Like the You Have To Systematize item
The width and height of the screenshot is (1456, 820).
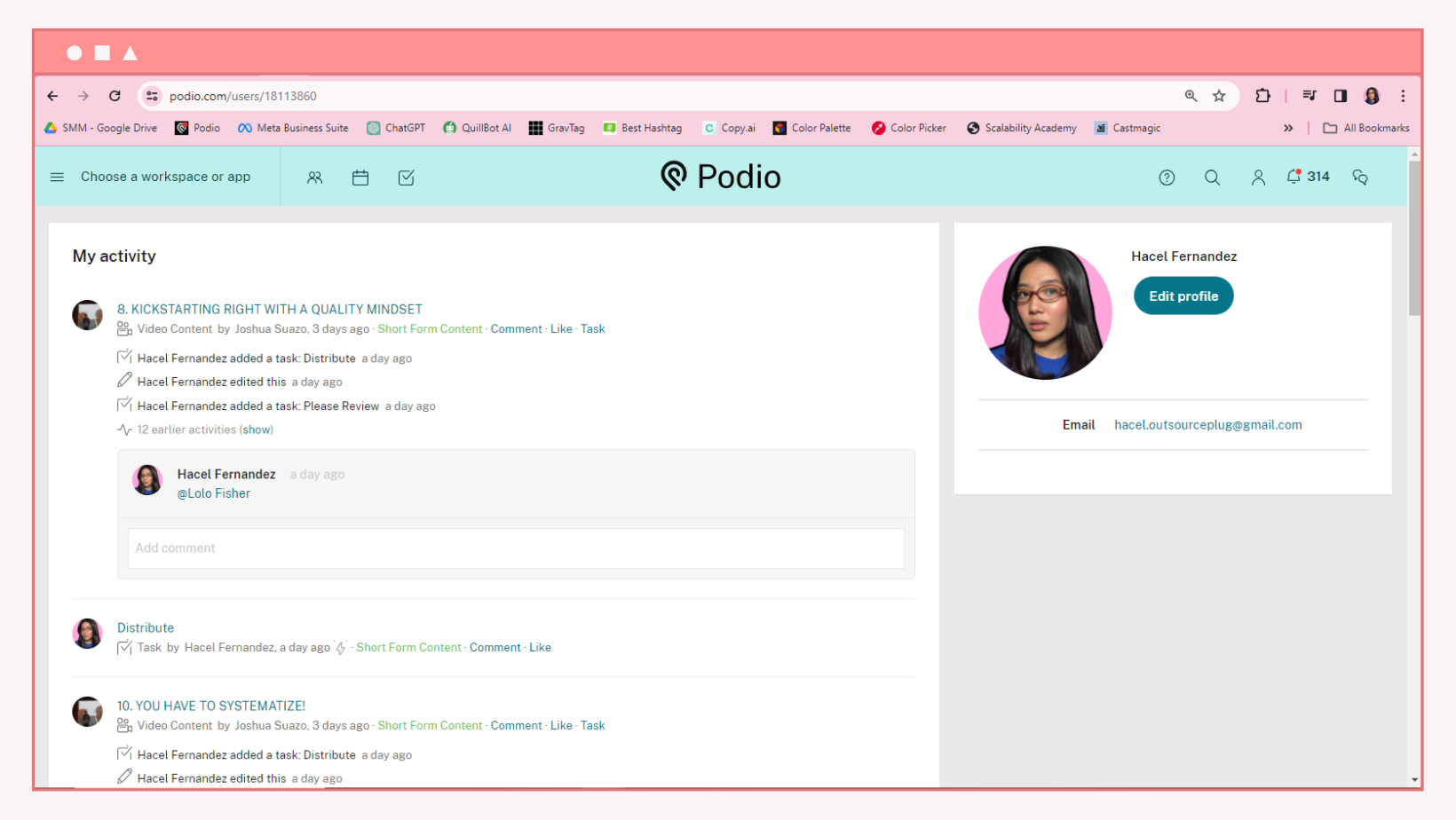click(561, 726)
